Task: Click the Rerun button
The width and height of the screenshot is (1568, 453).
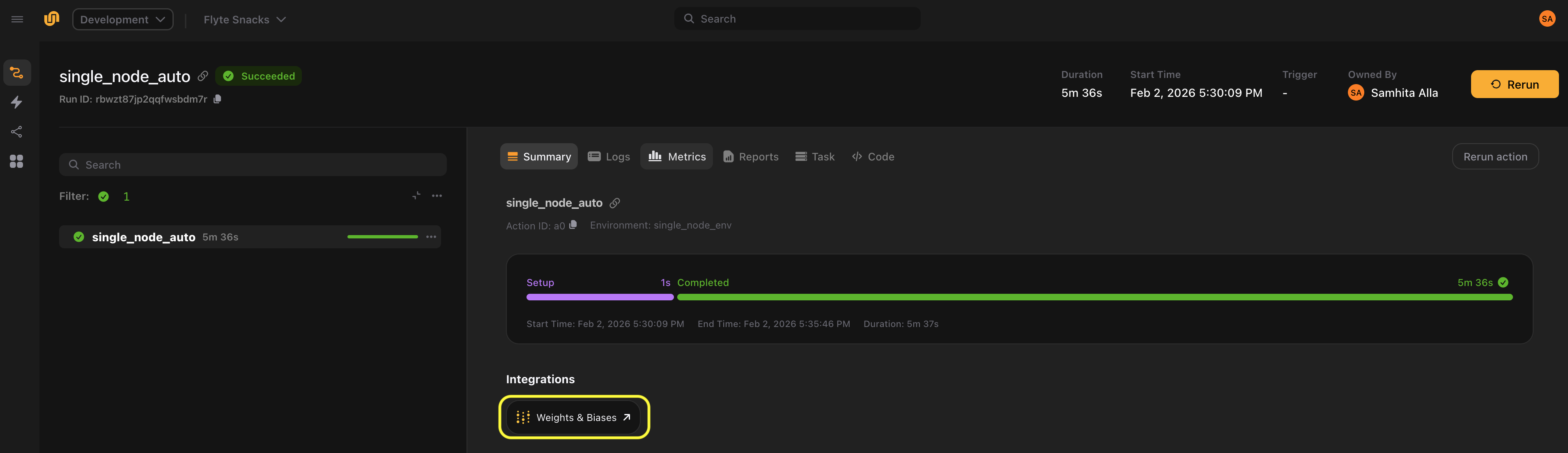Action: (x=1515, y=84)
